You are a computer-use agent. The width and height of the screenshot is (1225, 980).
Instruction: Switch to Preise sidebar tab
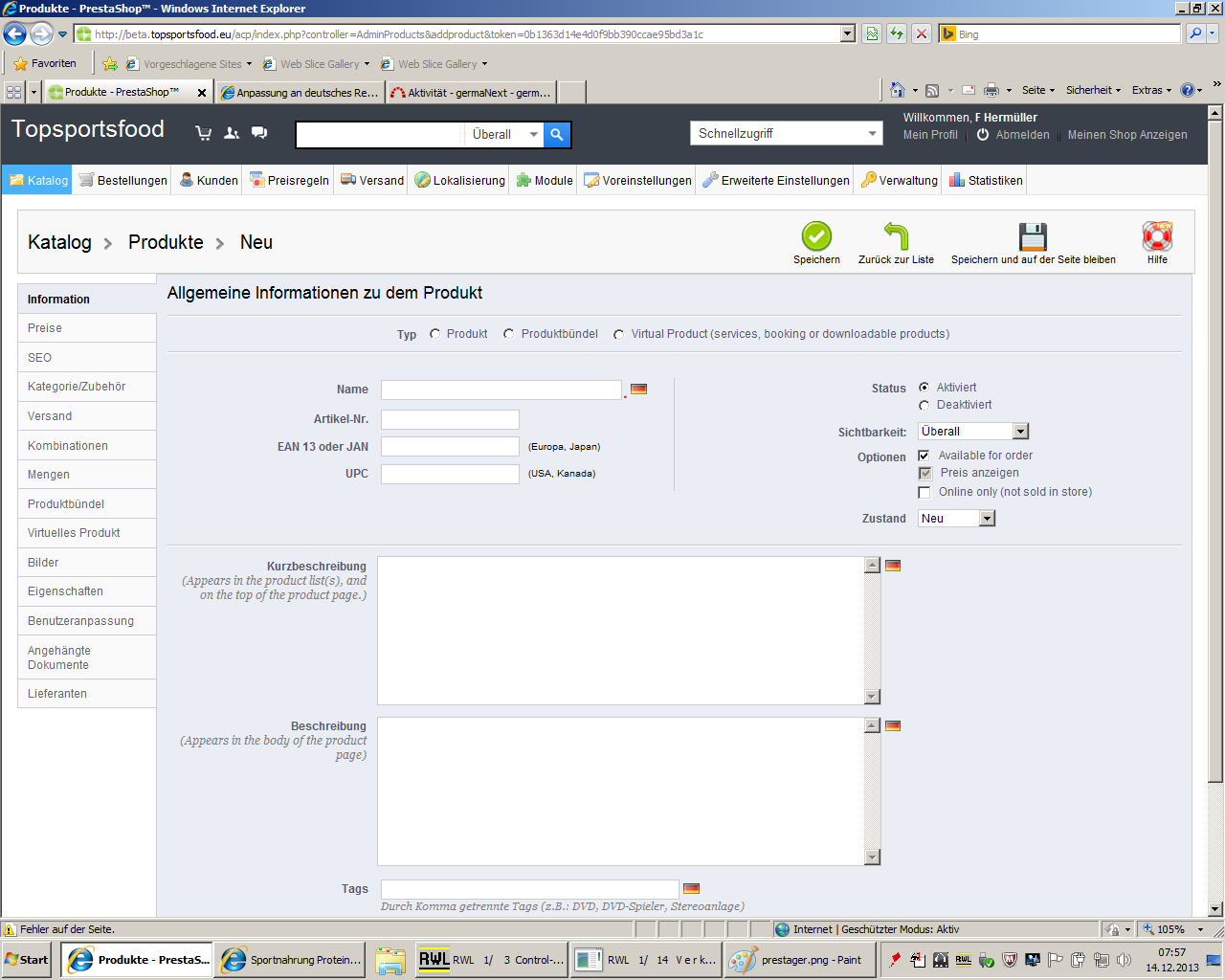[86, 328]
